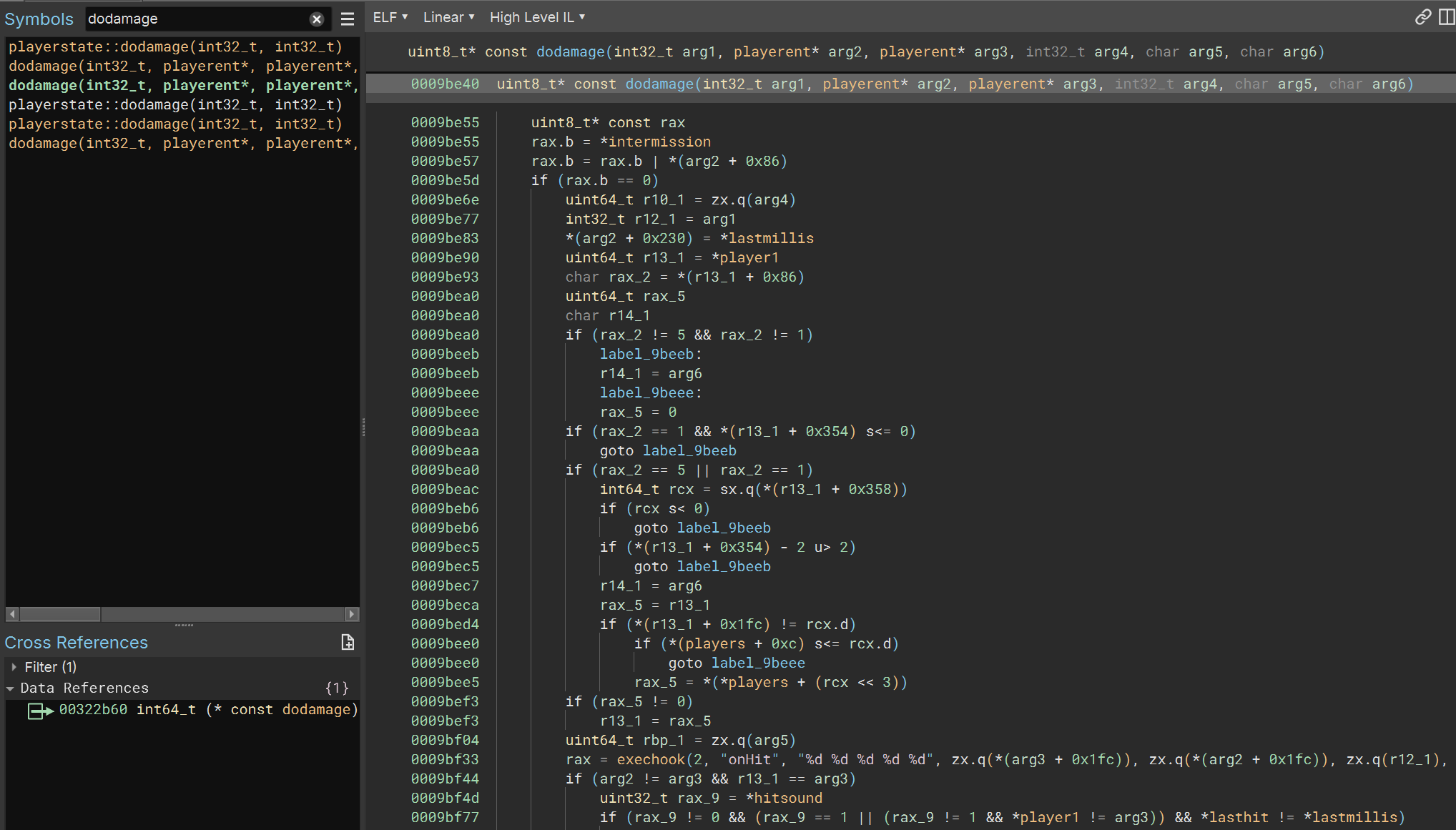Image resolution: width=1456 pixels, height=830 pixels.
Task: Click address 0009bf33
Action: click(445, 759)
